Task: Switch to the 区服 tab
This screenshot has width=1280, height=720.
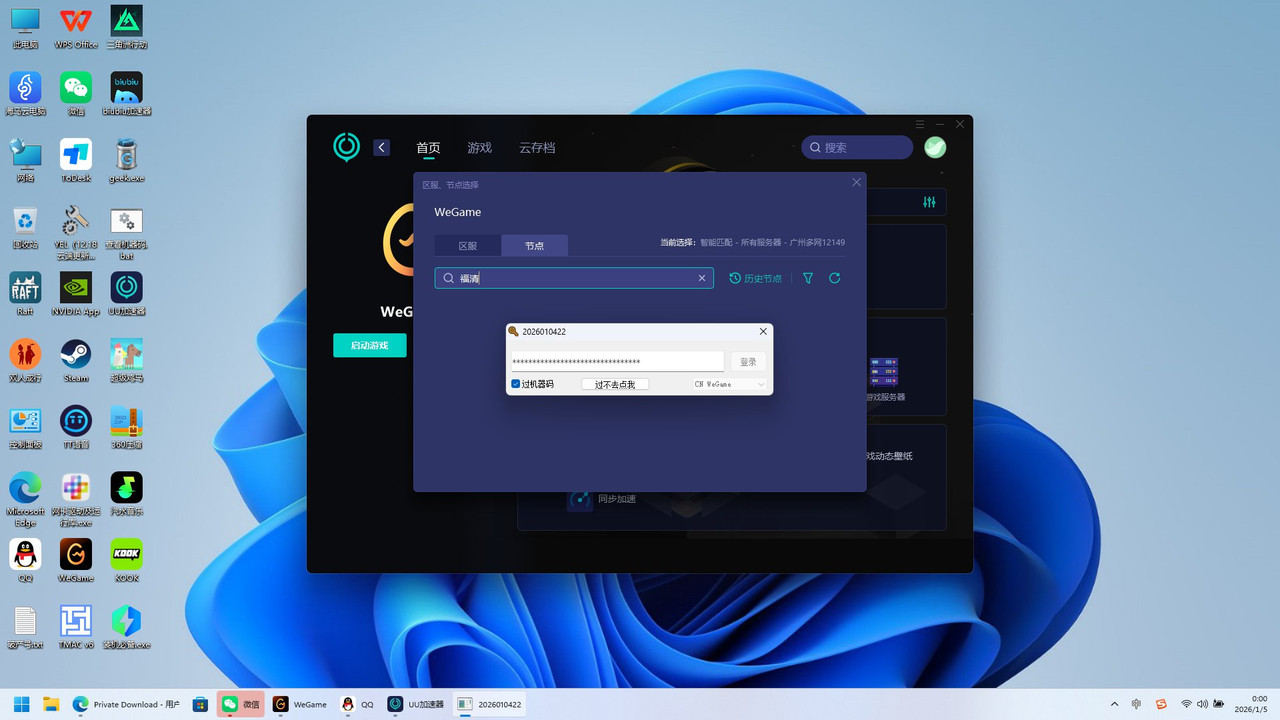Action: 468,245
